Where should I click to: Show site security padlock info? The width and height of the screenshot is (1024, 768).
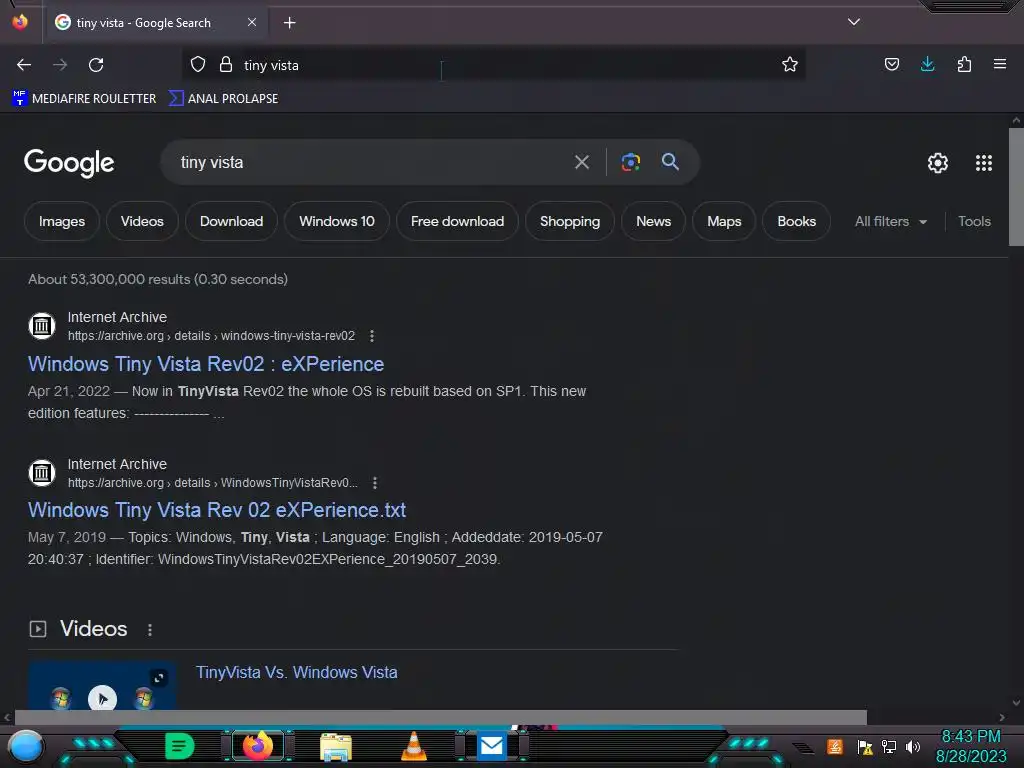tap(226, 65)
